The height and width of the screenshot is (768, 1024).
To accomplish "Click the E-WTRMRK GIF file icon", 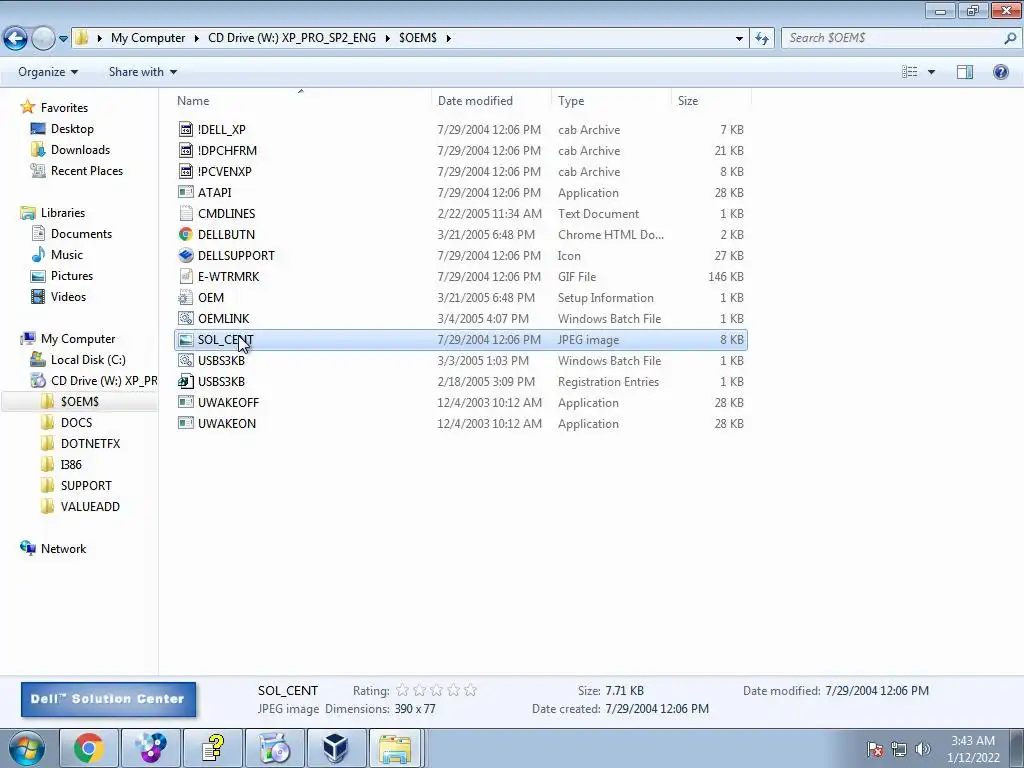I will coord(186,276).
